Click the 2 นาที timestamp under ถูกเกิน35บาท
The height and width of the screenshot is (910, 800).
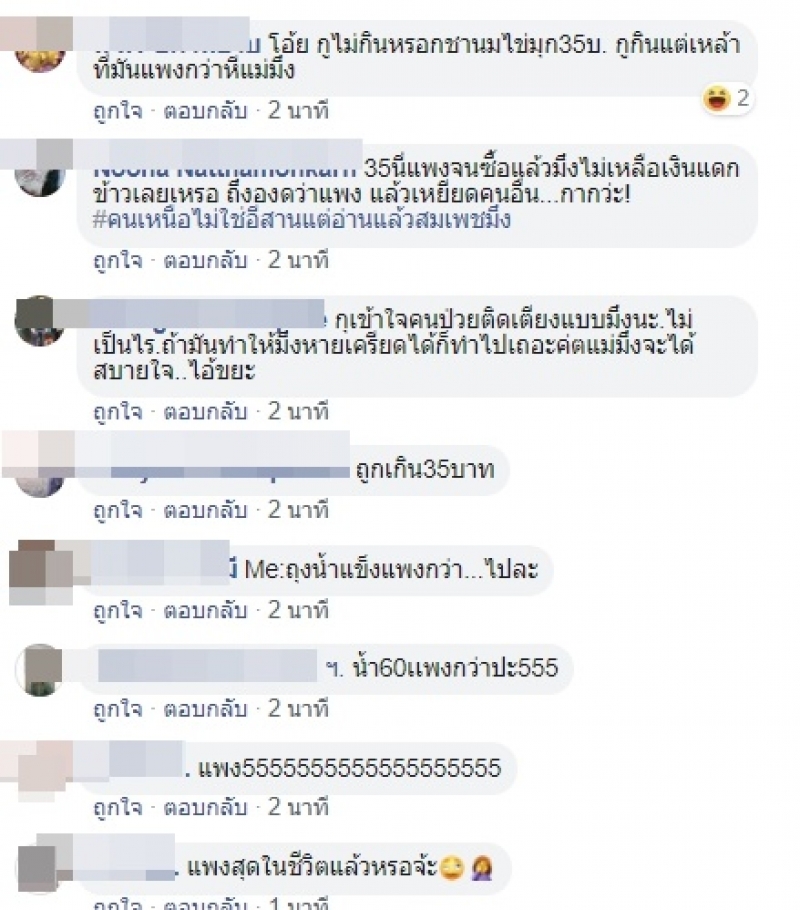pyautogui.click(x=298, y=510)
